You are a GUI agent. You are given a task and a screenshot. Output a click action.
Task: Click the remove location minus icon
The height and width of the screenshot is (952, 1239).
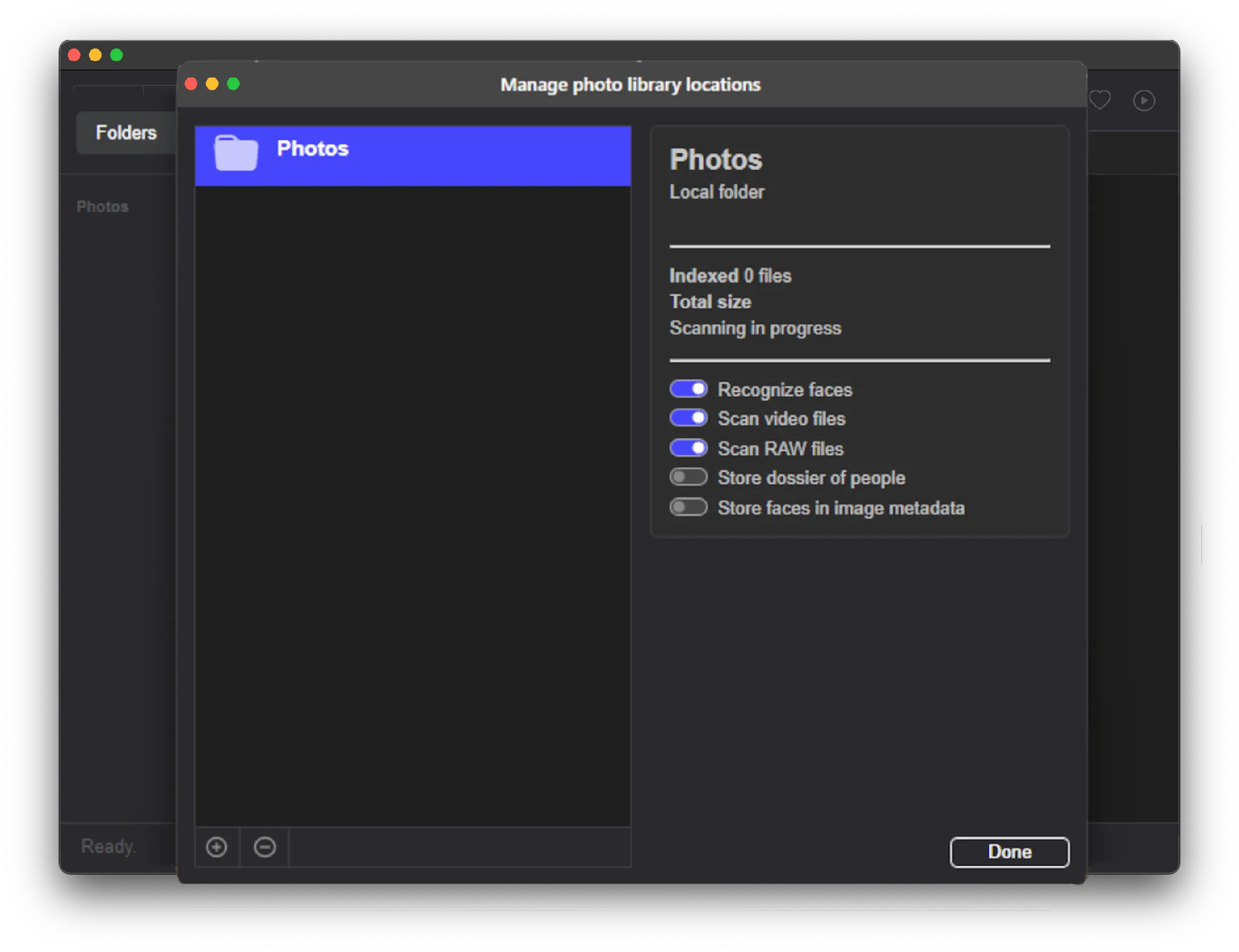[265, 847]
